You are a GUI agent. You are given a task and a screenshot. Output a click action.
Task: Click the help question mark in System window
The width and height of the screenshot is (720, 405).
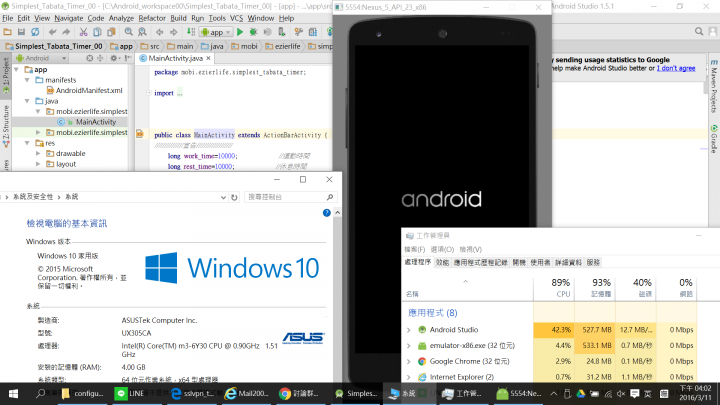pyautogui.click(x=326, y=213)
